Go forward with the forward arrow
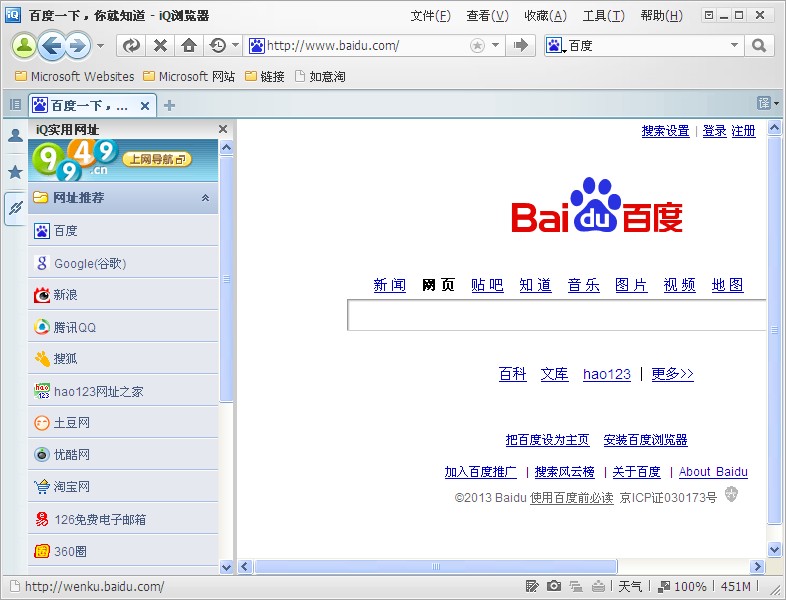Viewport: 786px width, 600px height. pyautogui.click(x=78, y=46)
